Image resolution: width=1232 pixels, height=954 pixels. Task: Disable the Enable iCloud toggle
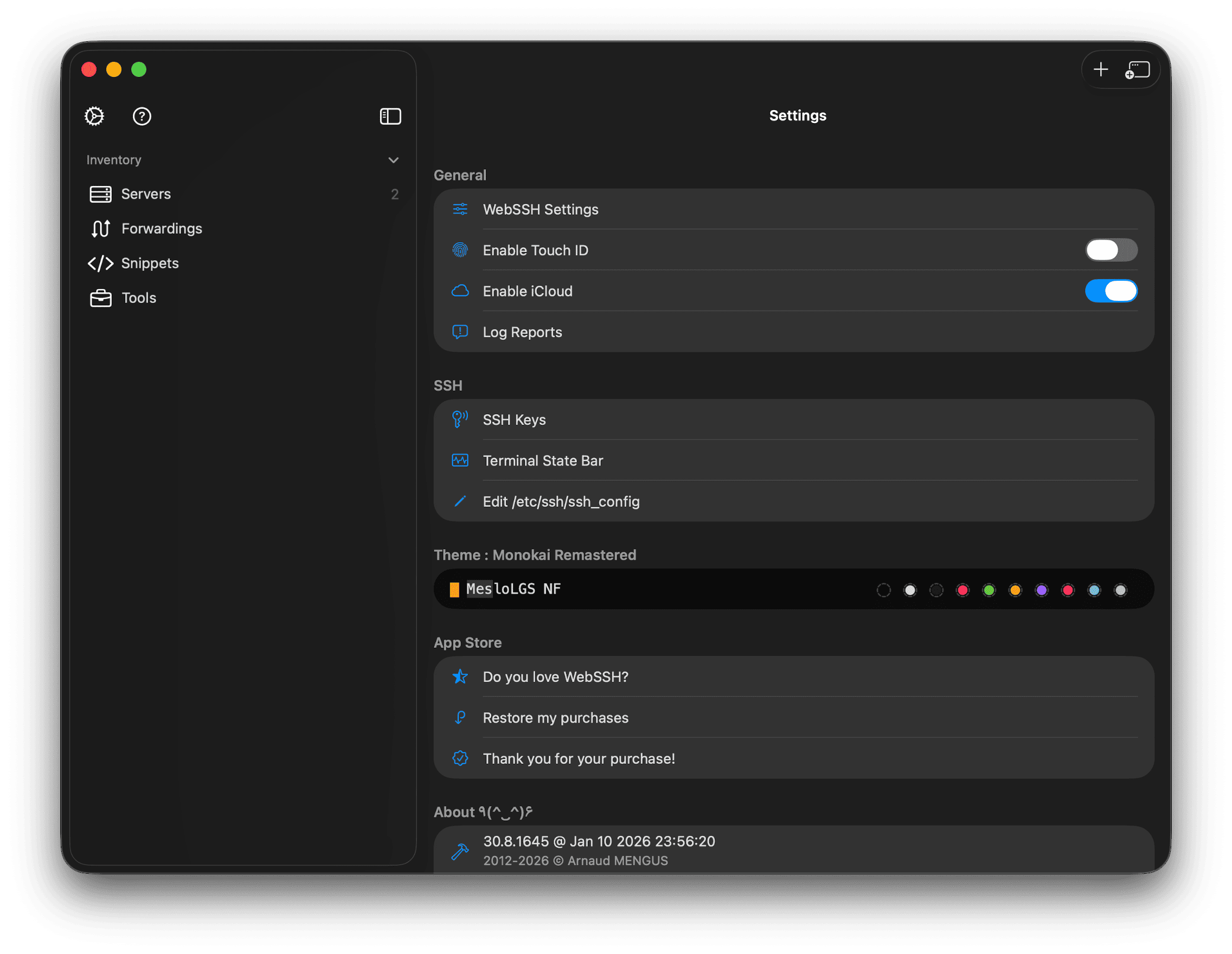[x=1111, y=291]
